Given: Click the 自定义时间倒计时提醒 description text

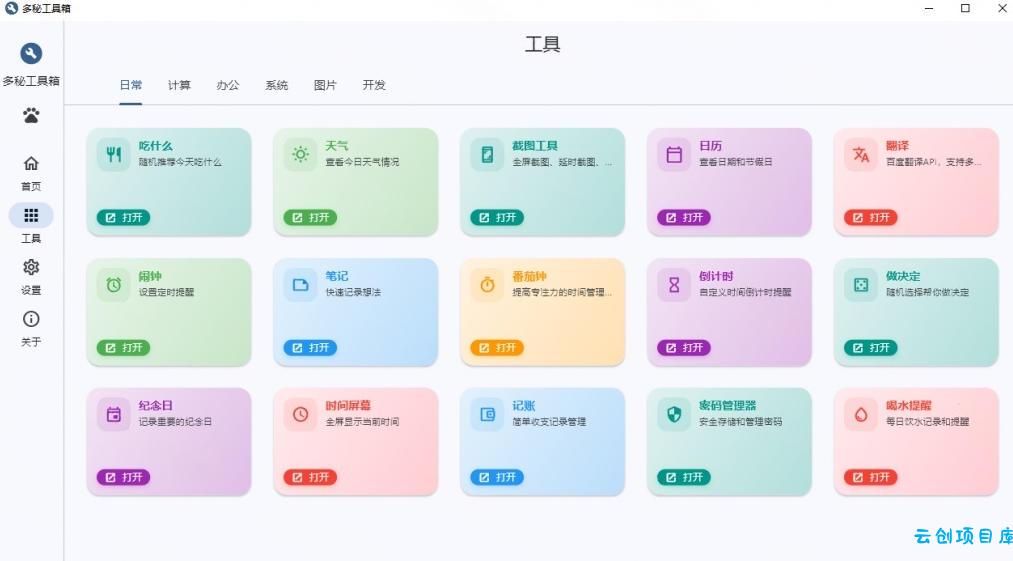Looking at the screenshot, I should pos(745,292).
